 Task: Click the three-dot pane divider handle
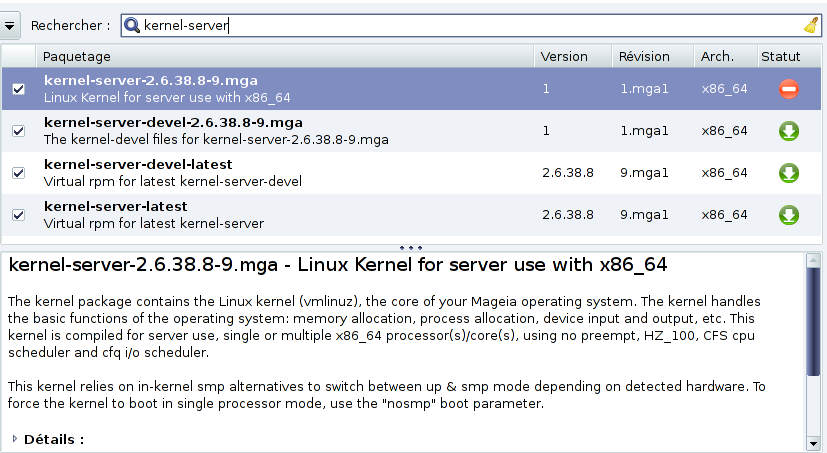(x=411, y=247)
